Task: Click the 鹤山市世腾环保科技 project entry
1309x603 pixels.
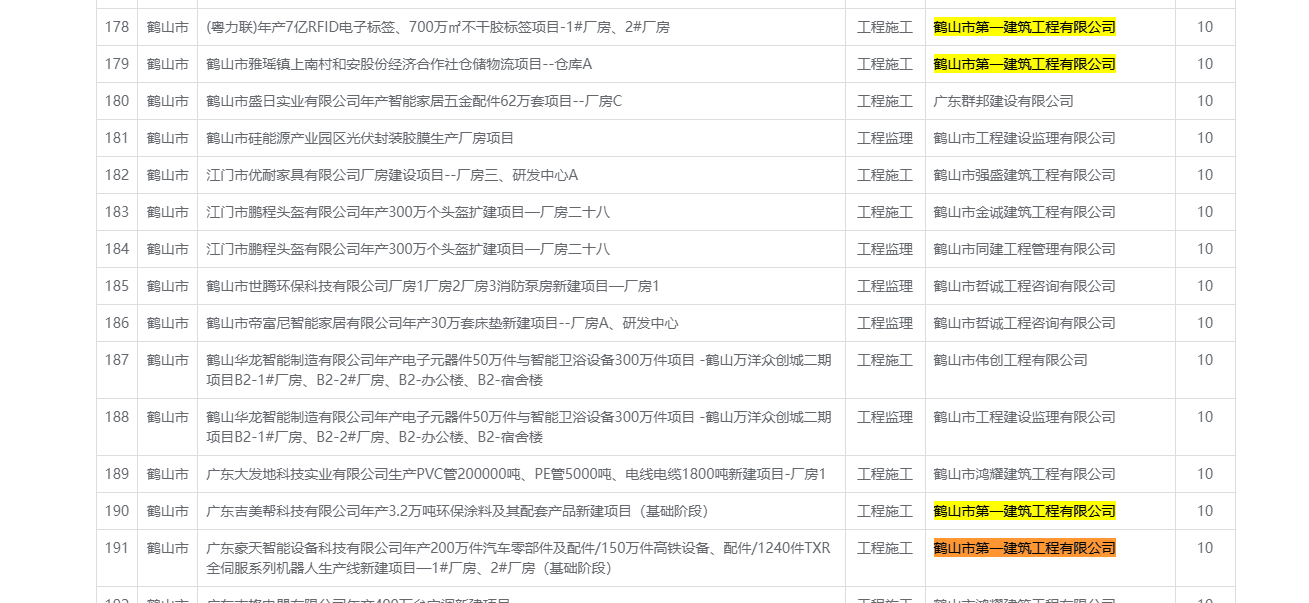Action: click(433, 286)
